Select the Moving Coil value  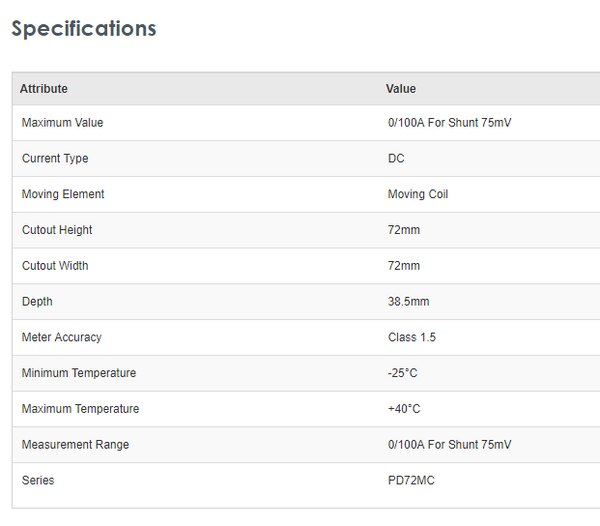tap(418, 194)
